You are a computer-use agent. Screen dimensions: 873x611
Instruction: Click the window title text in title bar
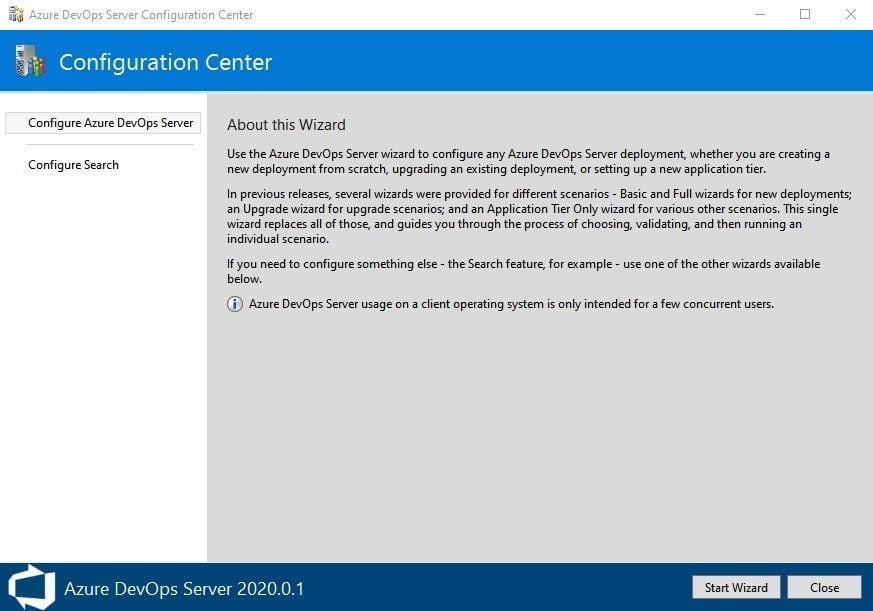click(x=141, y=15)
